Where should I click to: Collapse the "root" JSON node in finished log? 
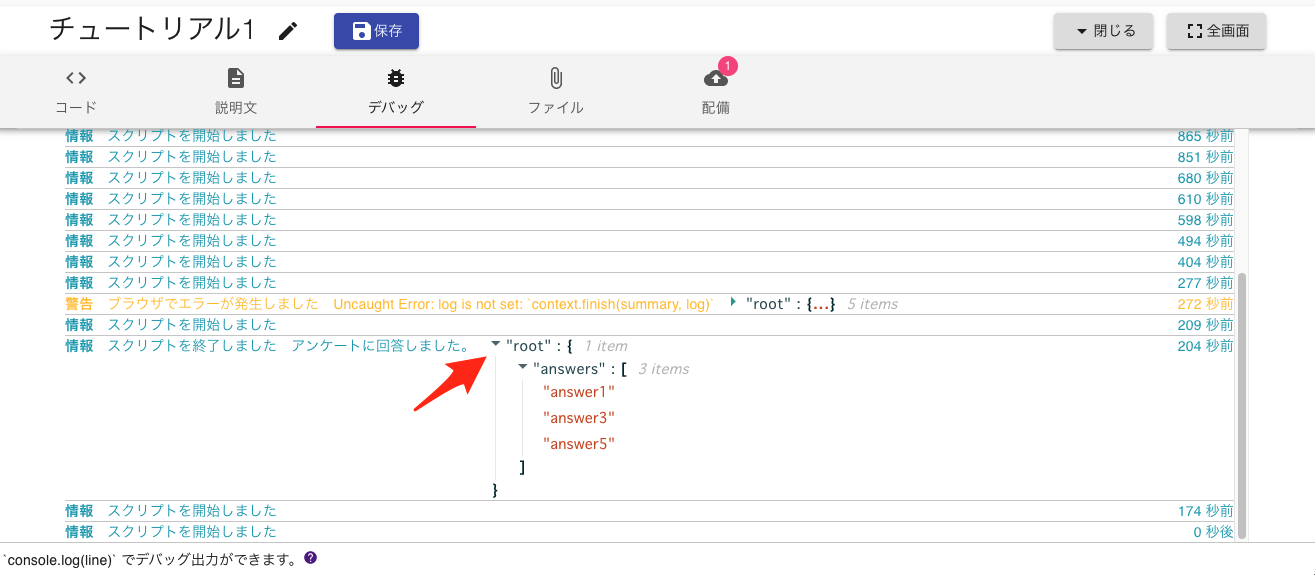click(x=496, y=344)
